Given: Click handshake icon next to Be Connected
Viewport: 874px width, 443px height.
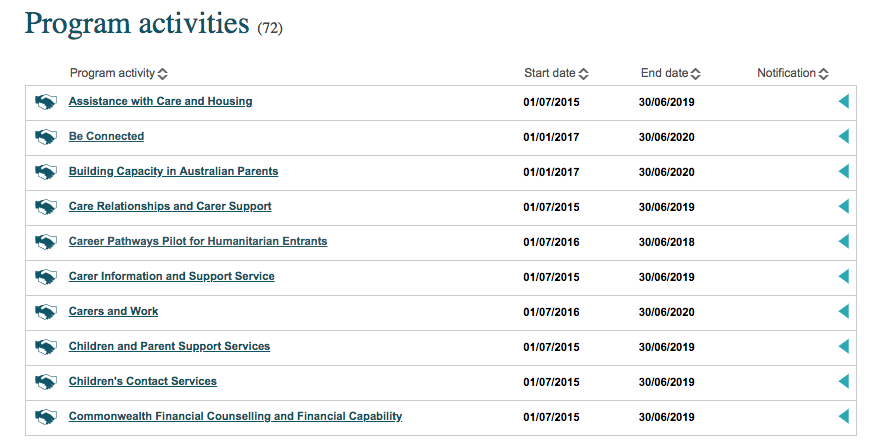Looking at the screenshot, I should [46, 137].
